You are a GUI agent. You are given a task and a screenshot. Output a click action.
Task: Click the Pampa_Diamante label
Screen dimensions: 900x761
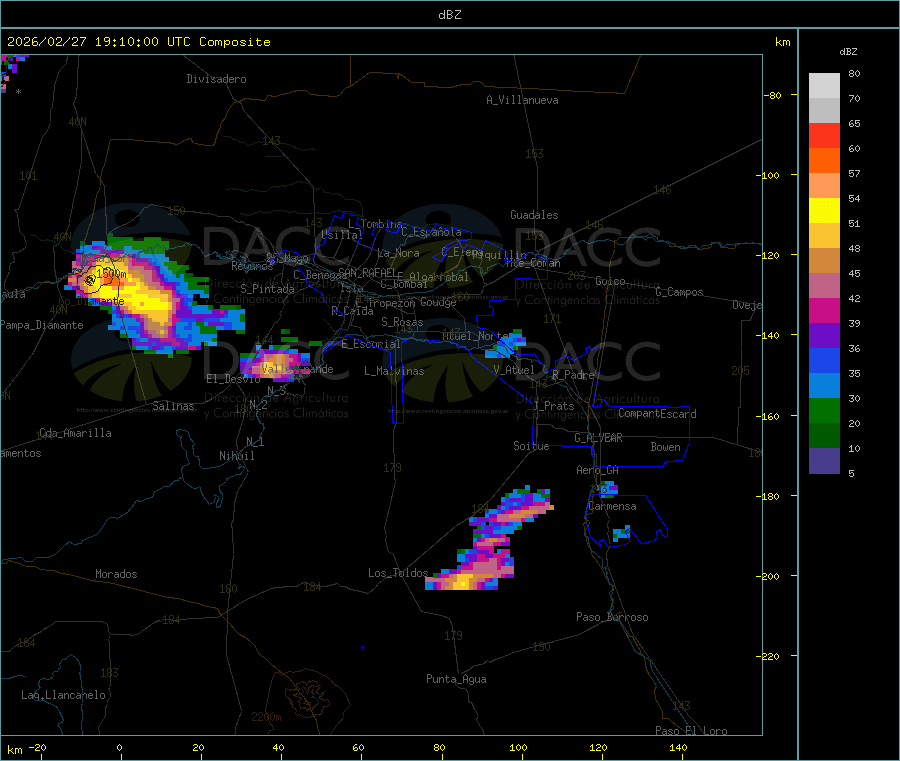[x=42, y=325]
